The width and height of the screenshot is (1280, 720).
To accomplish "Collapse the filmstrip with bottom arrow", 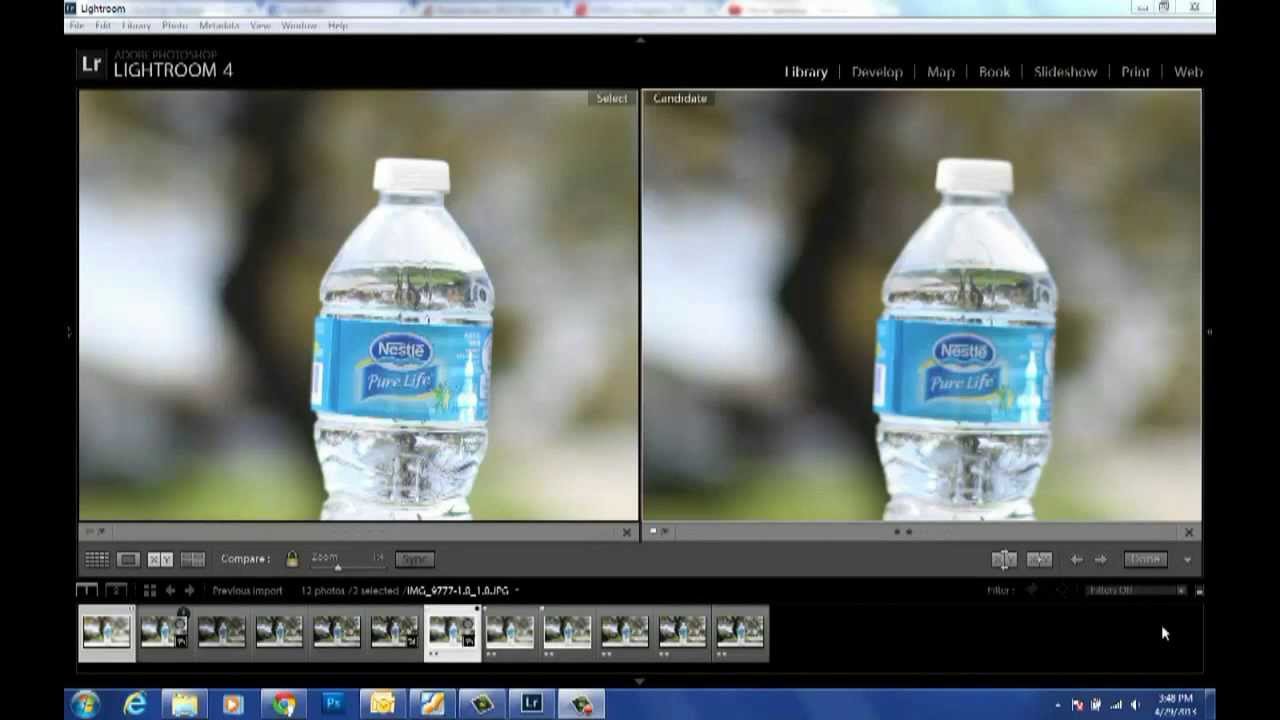I will (x=640, y=681).
